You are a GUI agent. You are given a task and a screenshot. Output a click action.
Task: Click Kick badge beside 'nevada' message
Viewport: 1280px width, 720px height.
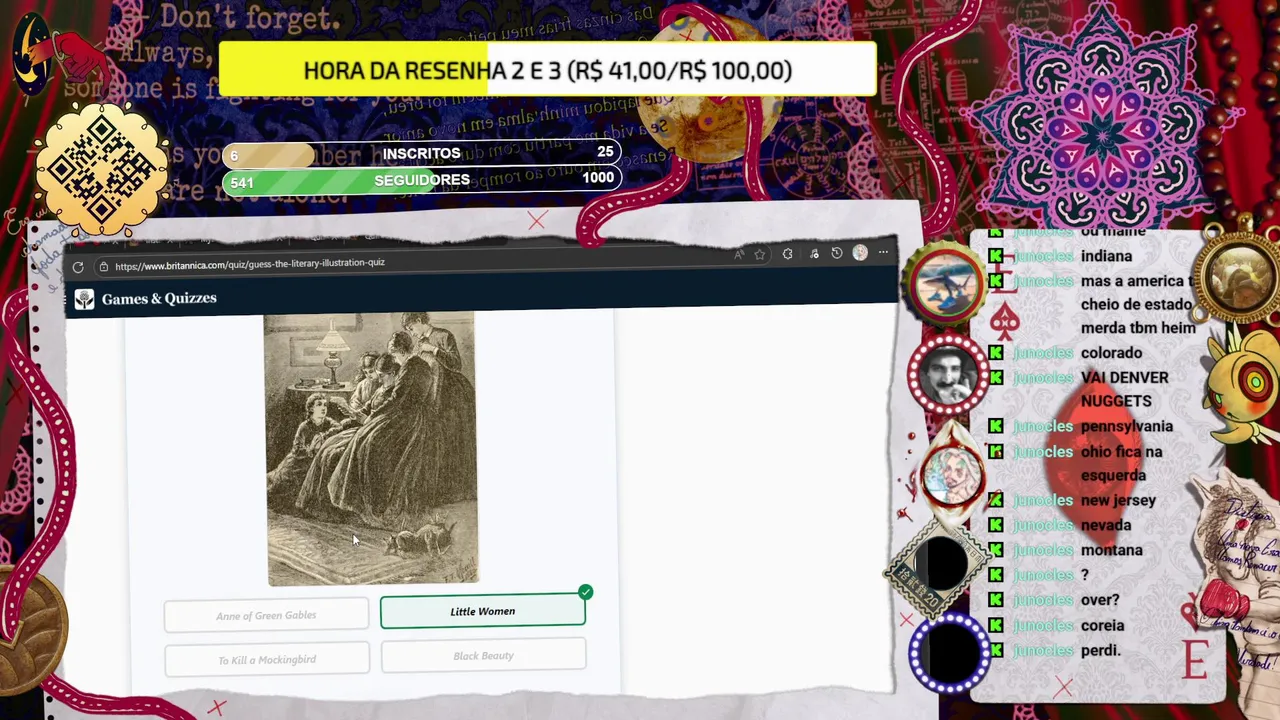pos(996,525)
